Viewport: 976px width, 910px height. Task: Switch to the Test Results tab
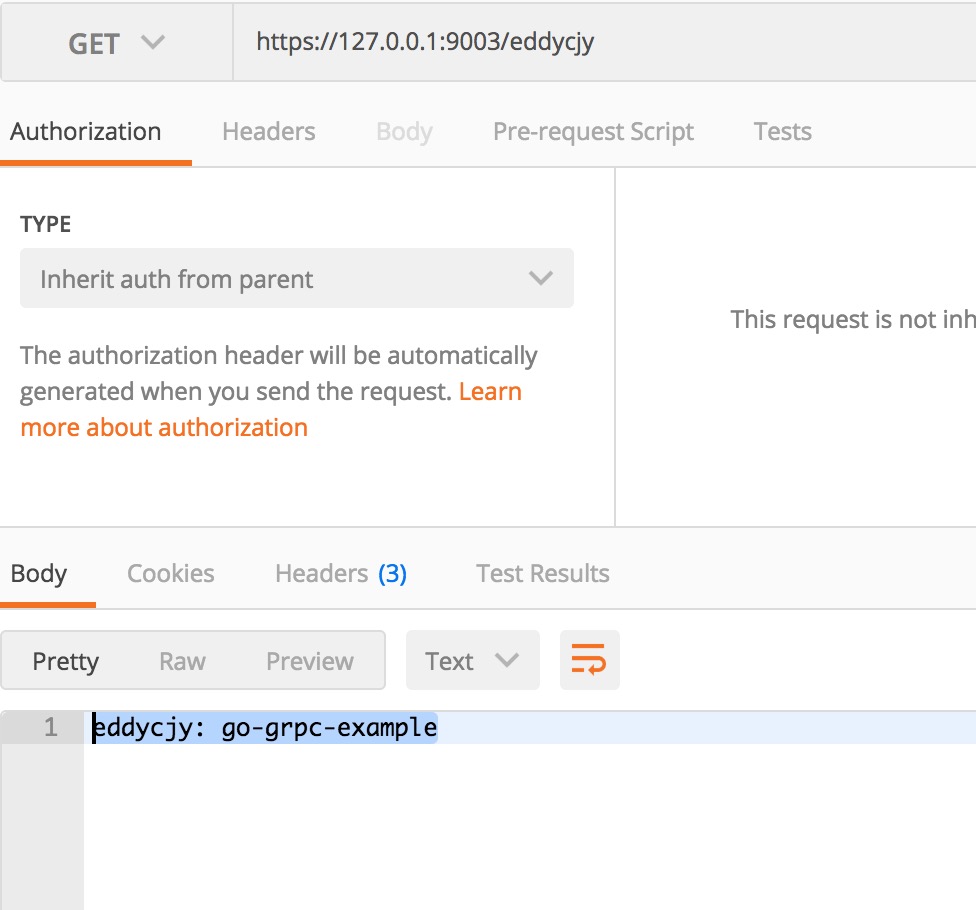pos(542,574)
